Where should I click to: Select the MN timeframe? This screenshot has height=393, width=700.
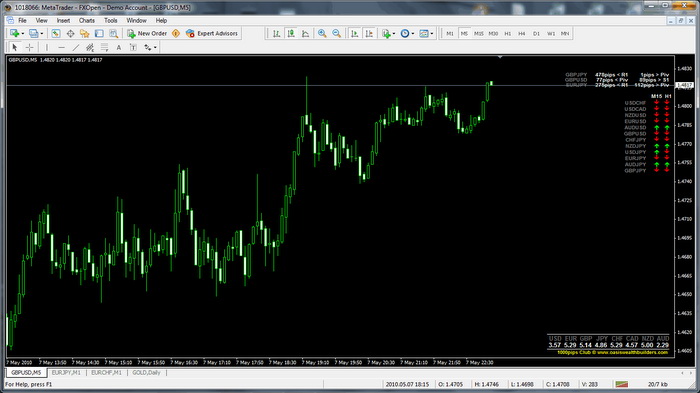pos(565,33)
